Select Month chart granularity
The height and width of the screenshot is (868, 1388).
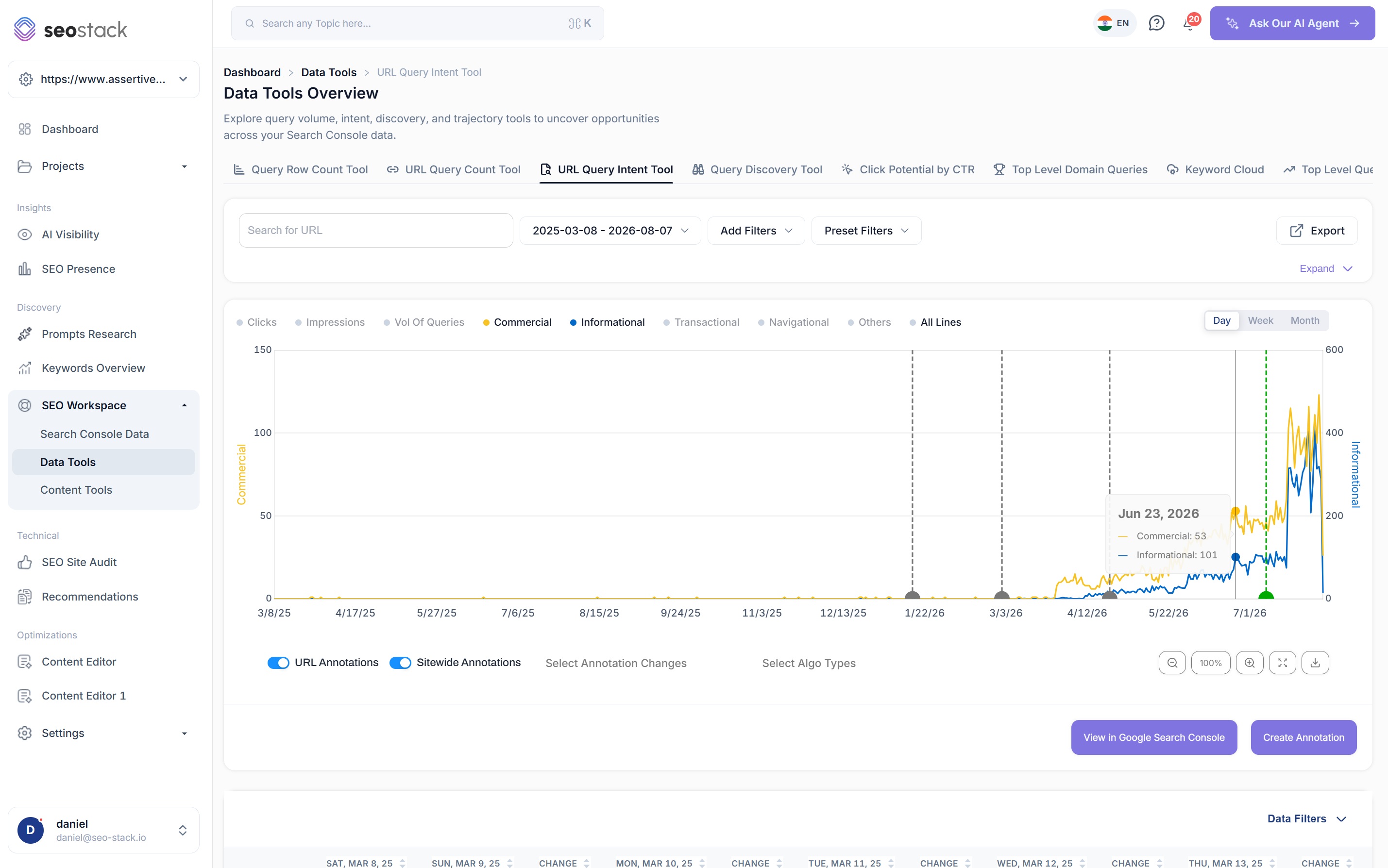tap(1305, 320)
